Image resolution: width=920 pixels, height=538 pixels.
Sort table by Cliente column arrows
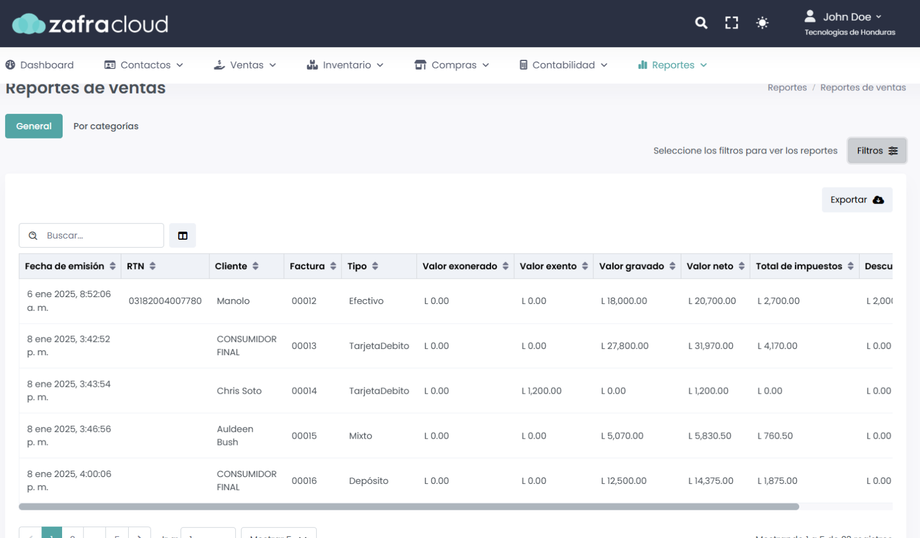[x=256, y=266]
